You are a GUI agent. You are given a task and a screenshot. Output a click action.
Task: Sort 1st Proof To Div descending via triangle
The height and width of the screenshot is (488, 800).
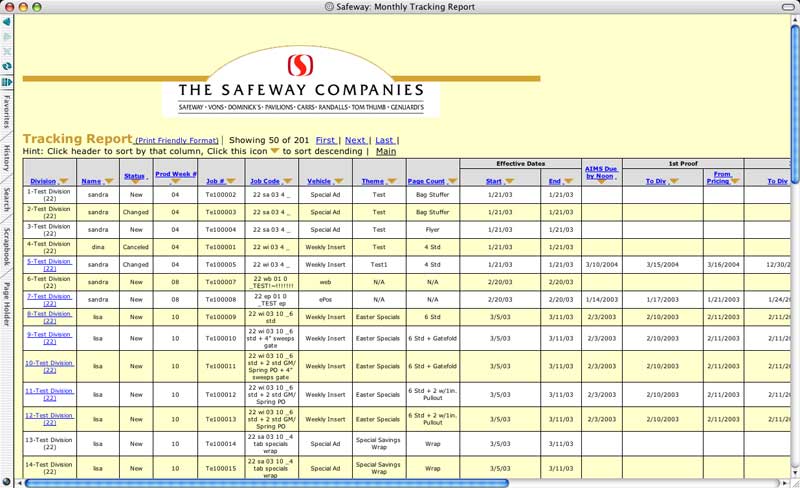(x=674, y=181)
